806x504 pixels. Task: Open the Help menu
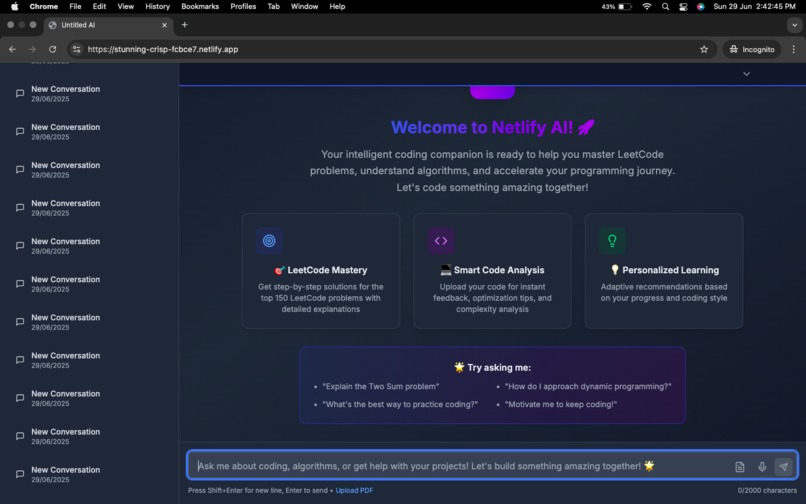(337, 6)
